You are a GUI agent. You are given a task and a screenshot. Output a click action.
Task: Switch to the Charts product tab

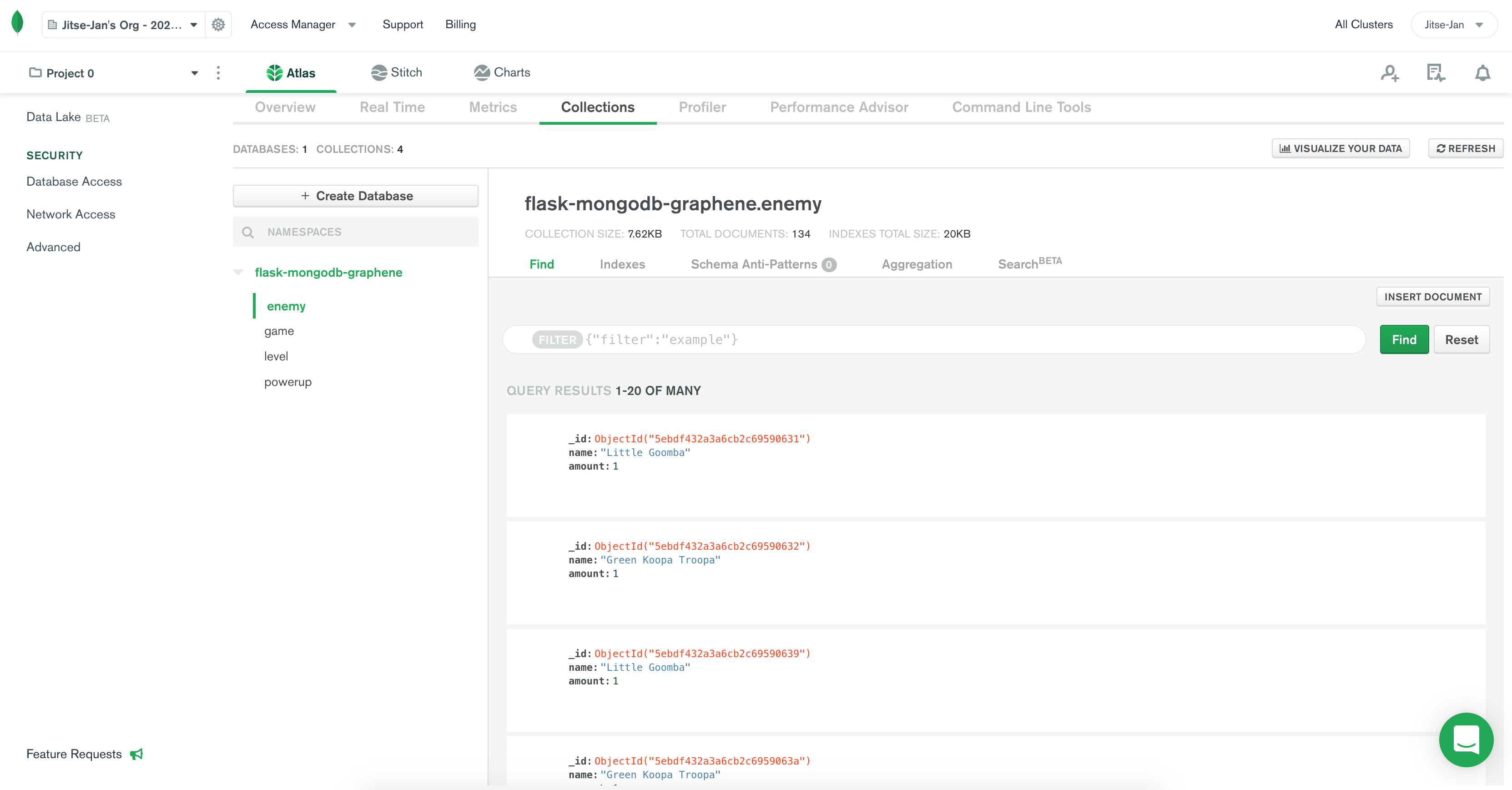pyautogui.click(x=502, y=72)
